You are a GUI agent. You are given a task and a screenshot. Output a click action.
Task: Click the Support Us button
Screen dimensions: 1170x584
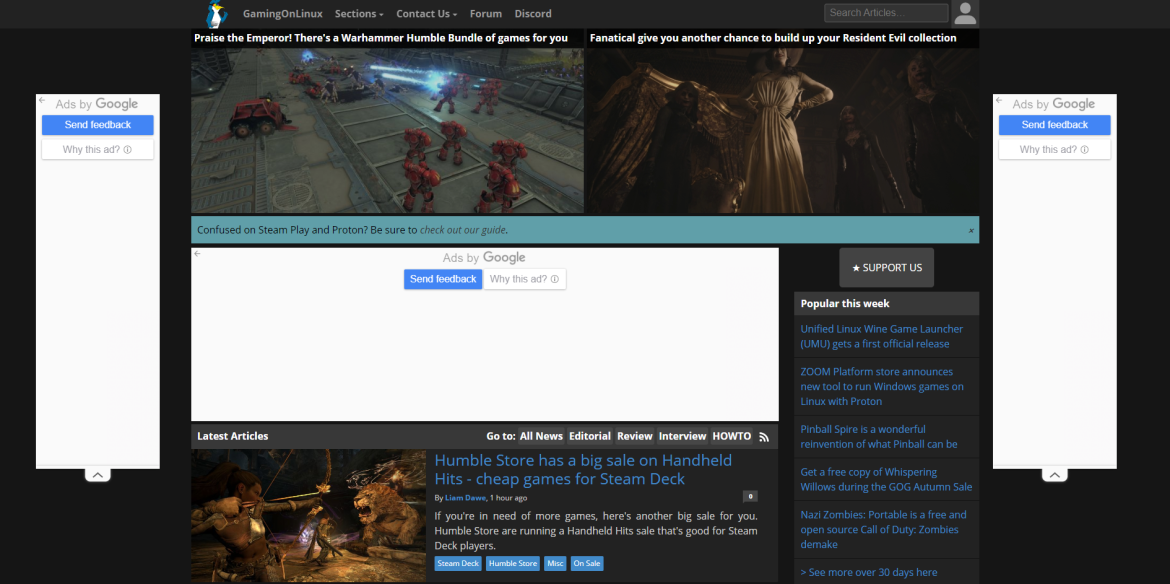tap(886, 268)
